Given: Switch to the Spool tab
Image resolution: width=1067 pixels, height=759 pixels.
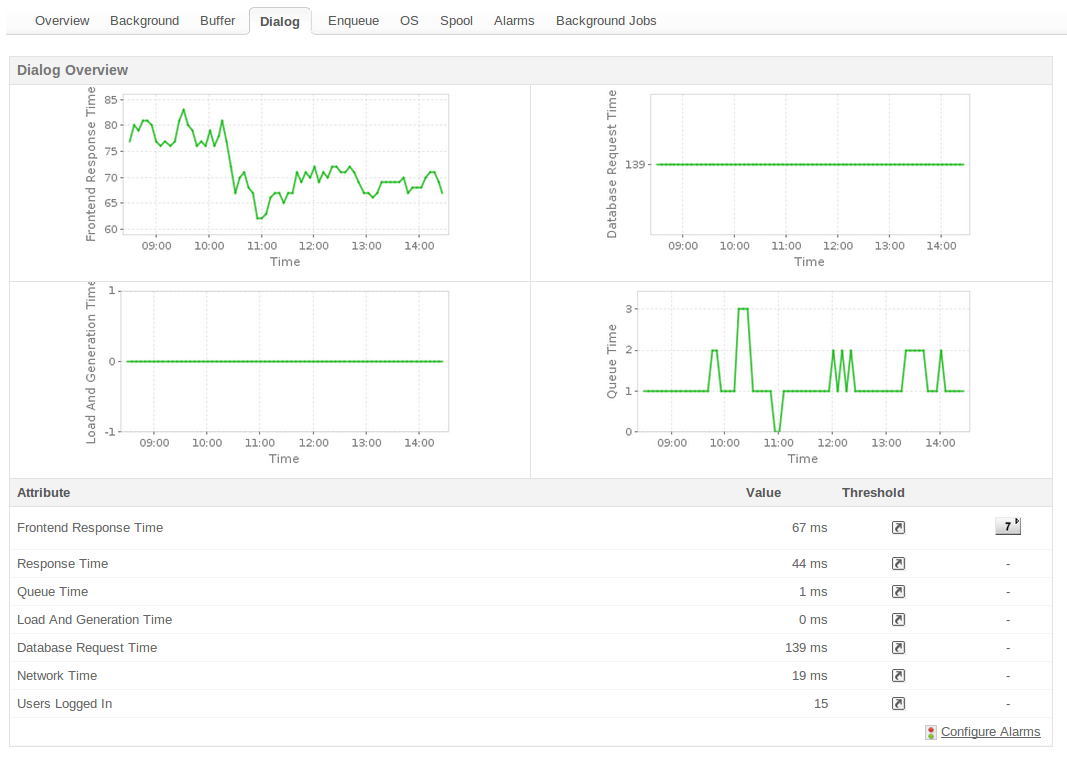Looking at the screenshot, I should (x=456, y=20).
